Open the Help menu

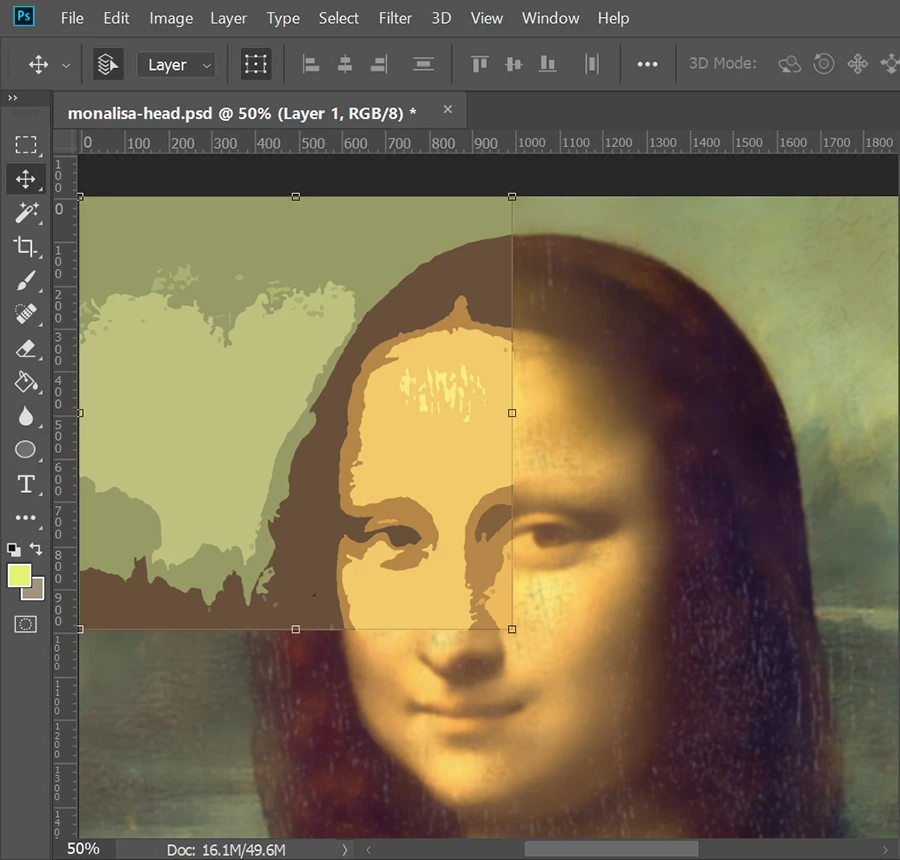[x=613, y=18]
